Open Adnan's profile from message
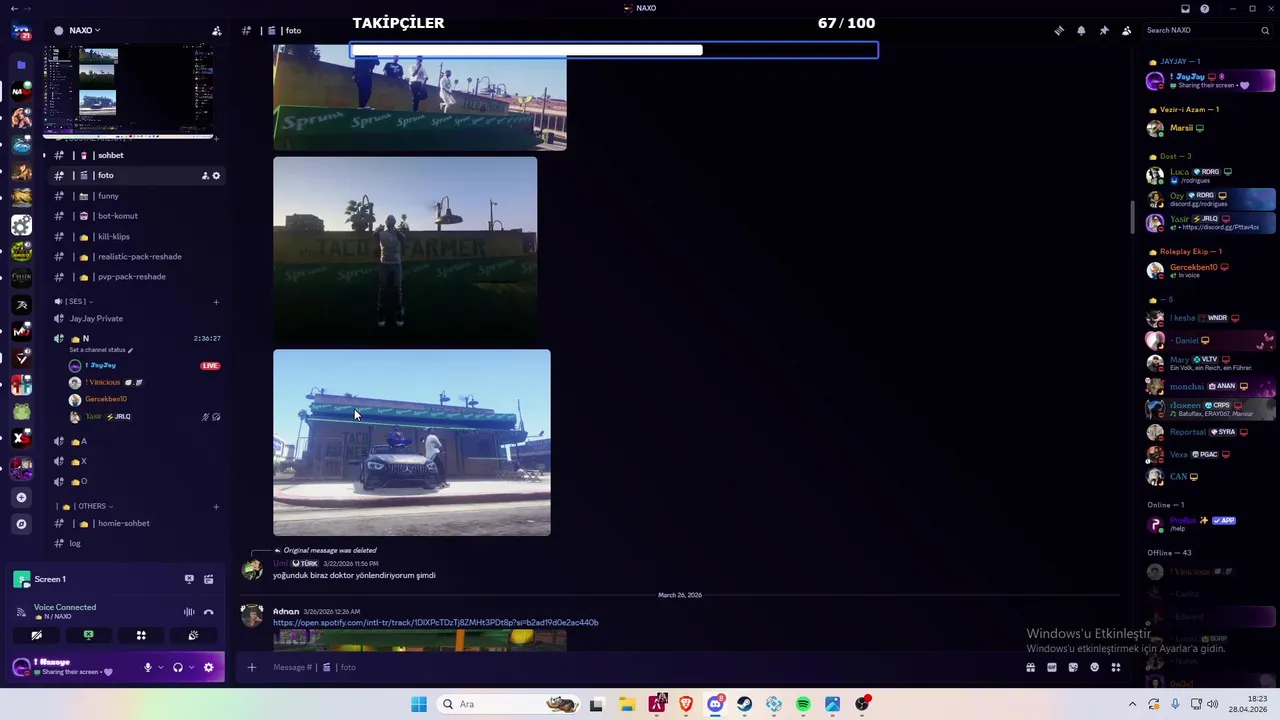 click(286, 611)
